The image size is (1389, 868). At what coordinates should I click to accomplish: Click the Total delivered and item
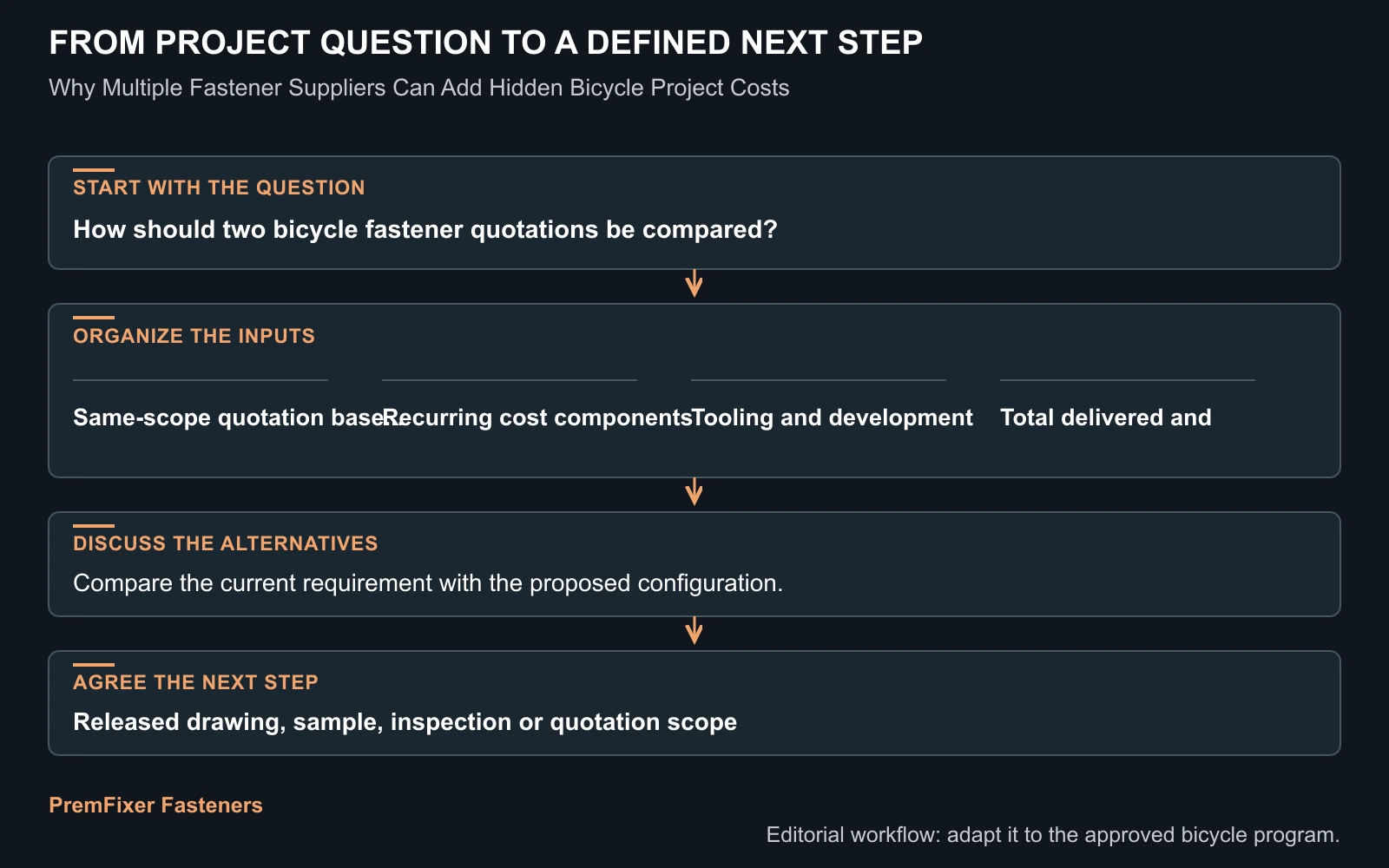pyautogui.click(x=1106, y=418)
